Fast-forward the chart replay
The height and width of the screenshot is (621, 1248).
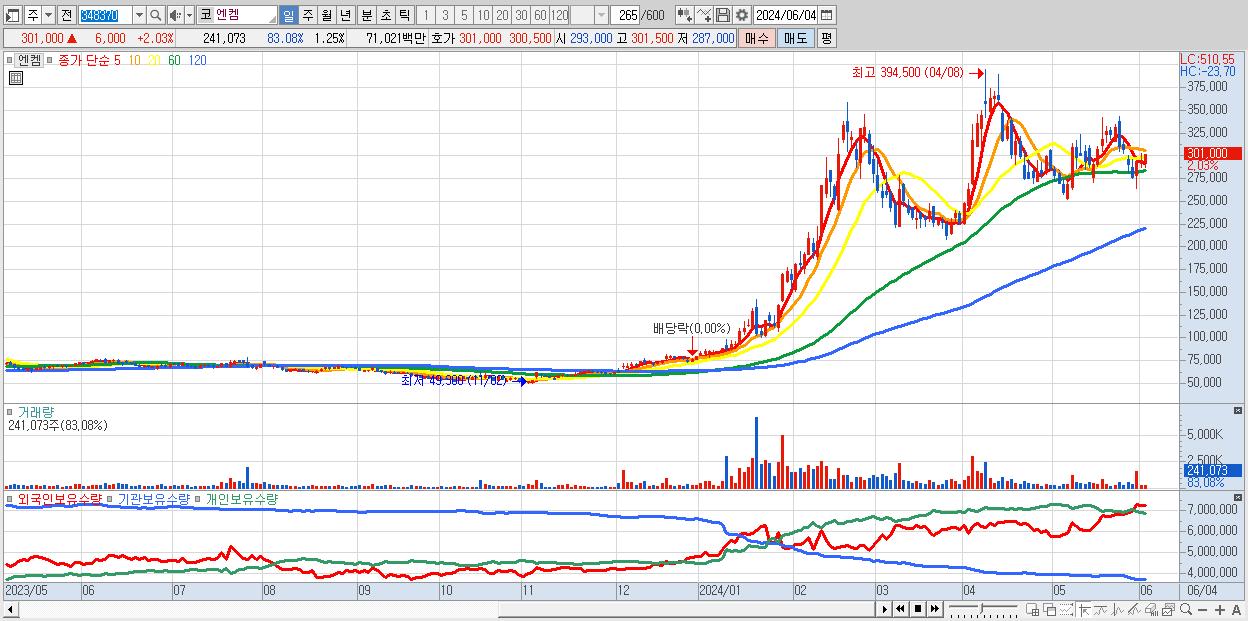click(934, 609)
